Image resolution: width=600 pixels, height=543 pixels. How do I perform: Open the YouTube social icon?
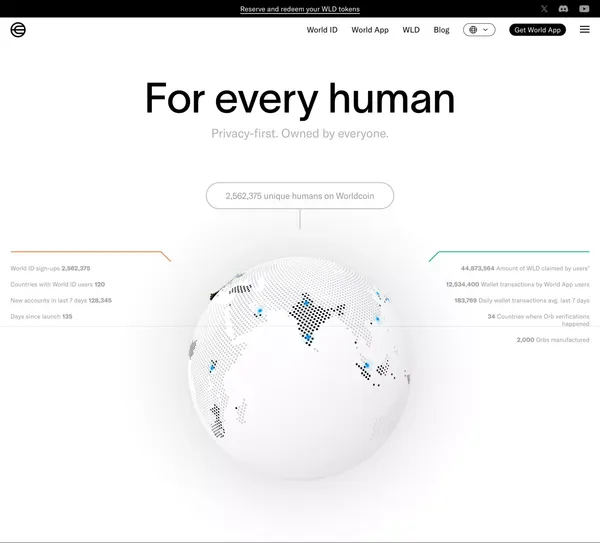pos(584,8)
